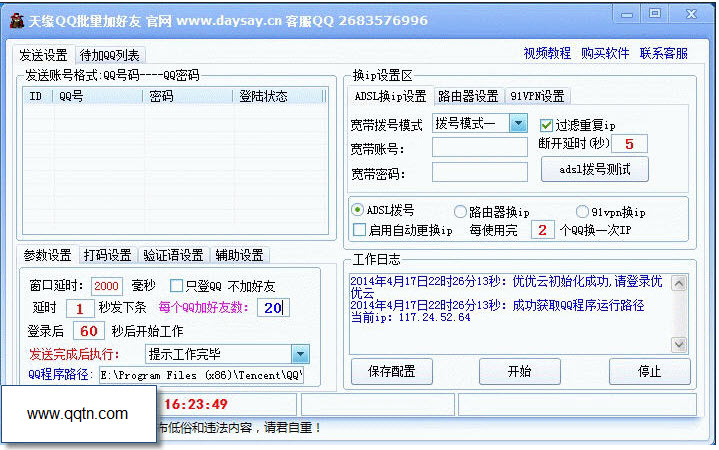This screenshot has width=719, height=450.
Task: Edit QQ count per IP change field
Action: [542, 230]
